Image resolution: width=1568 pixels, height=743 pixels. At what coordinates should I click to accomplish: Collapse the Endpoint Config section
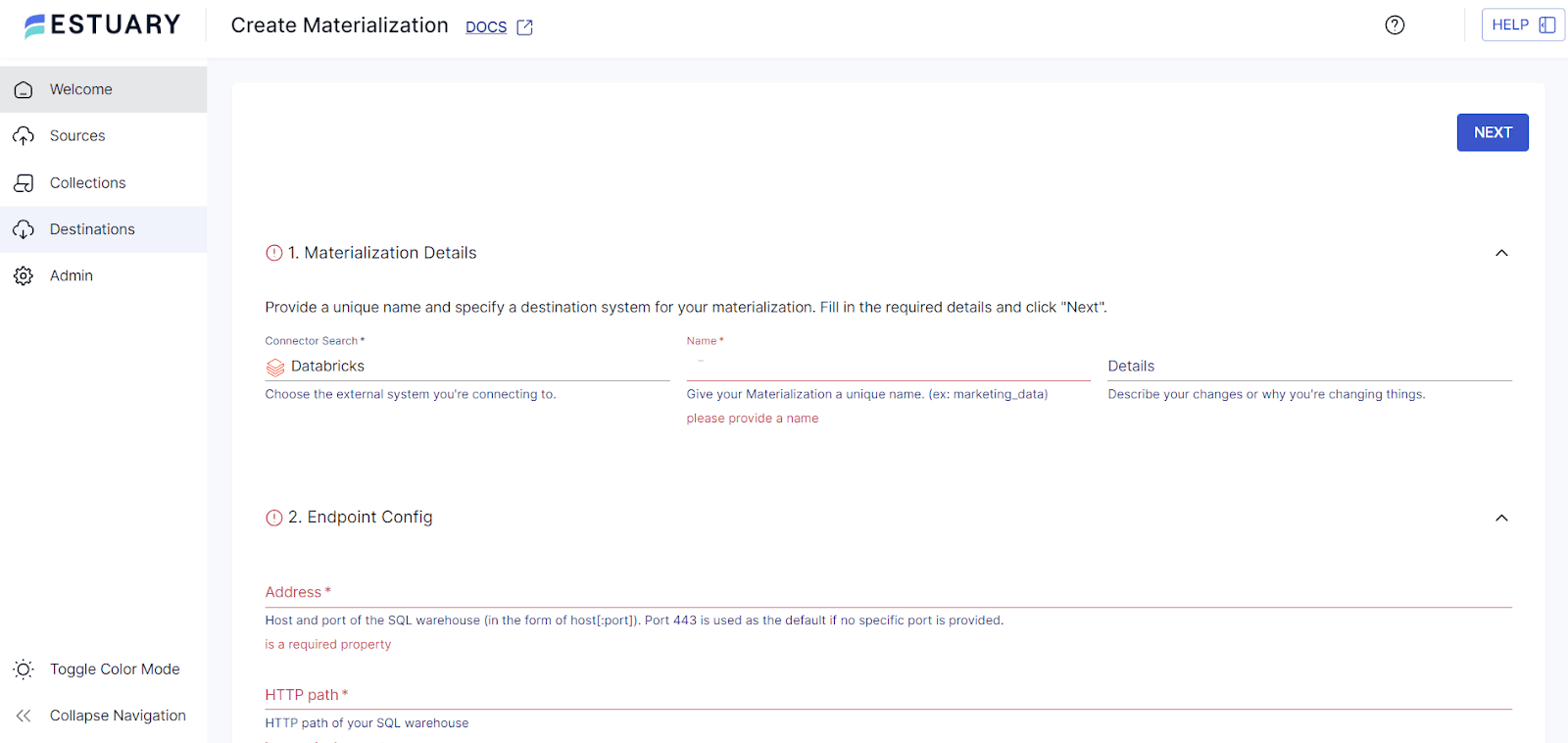coord(1501,518)
